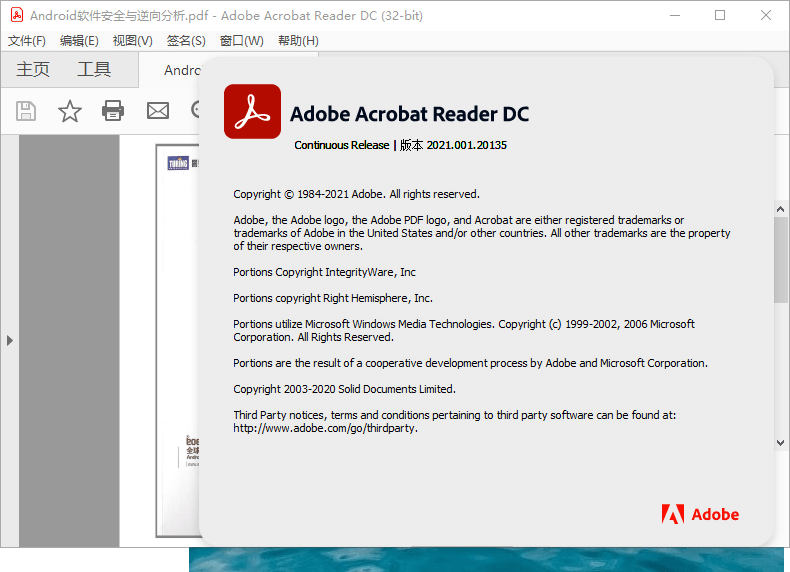Click the Portions Copyright IntegrityWare line
The image size is (790, 572).
324,272
